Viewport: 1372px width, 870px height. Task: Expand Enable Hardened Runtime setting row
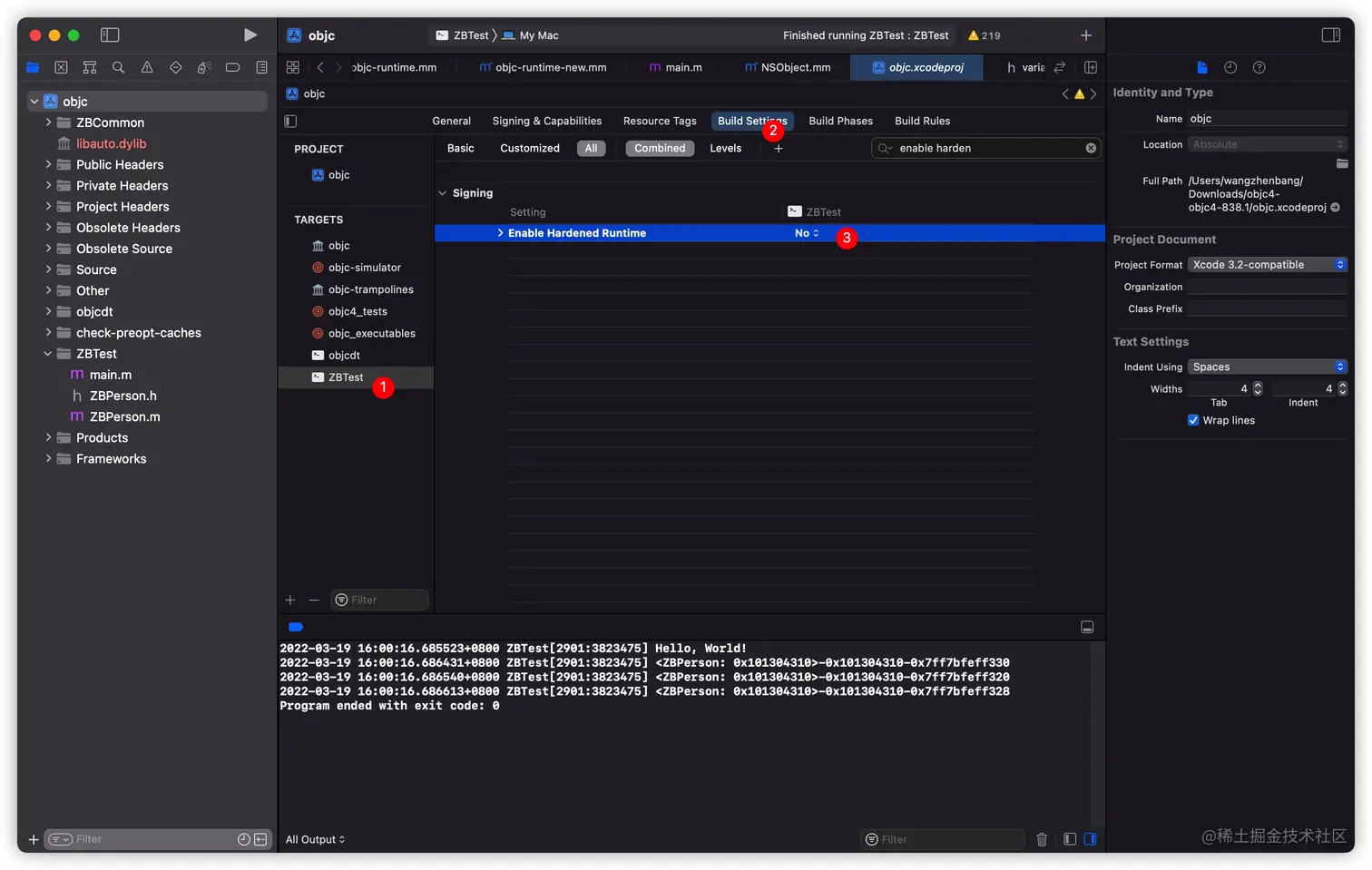coord(500,233)
